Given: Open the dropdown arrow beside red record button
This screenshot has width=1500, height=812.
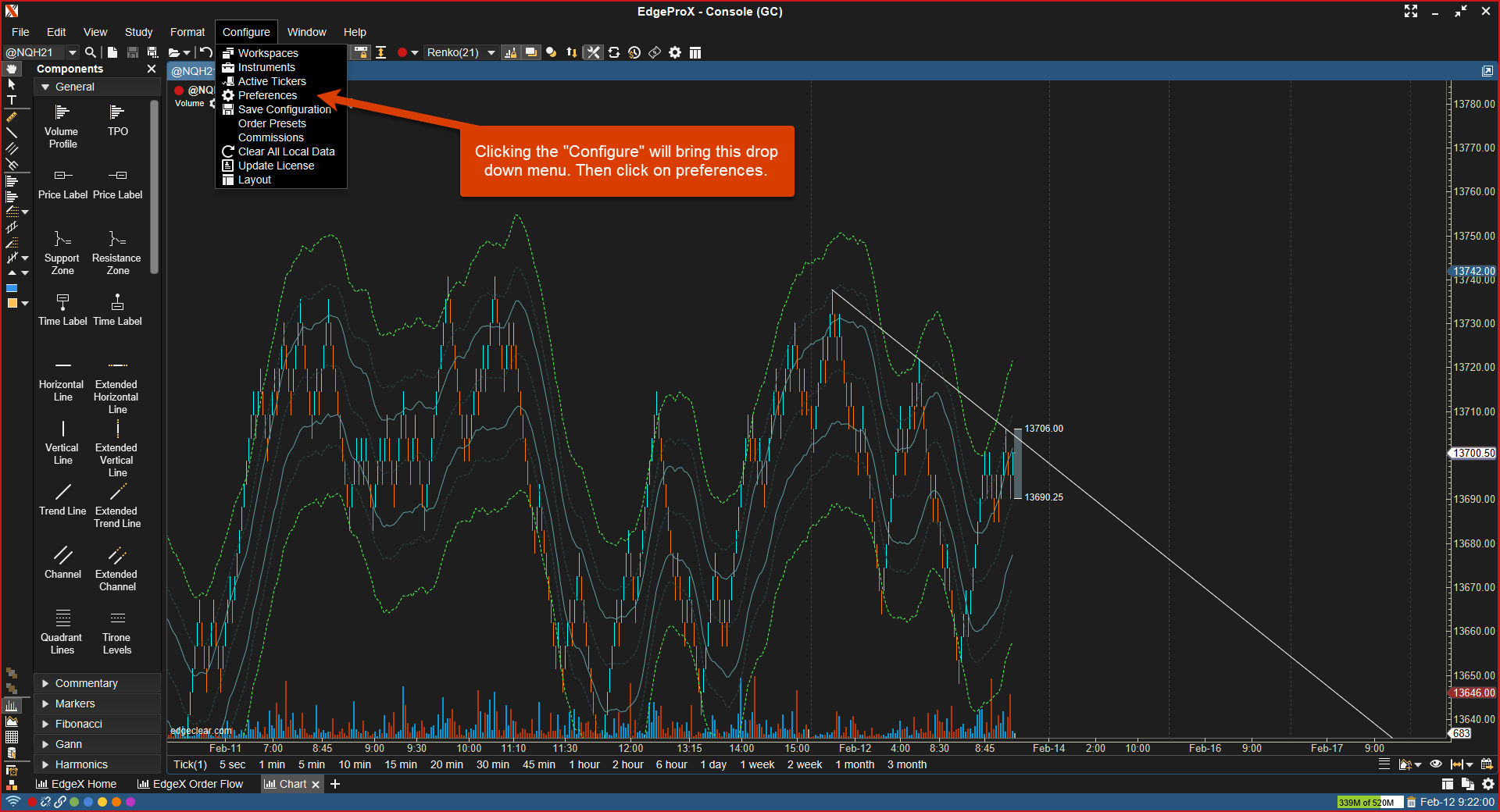Looking at the screenshot, I should coord(415,52).
